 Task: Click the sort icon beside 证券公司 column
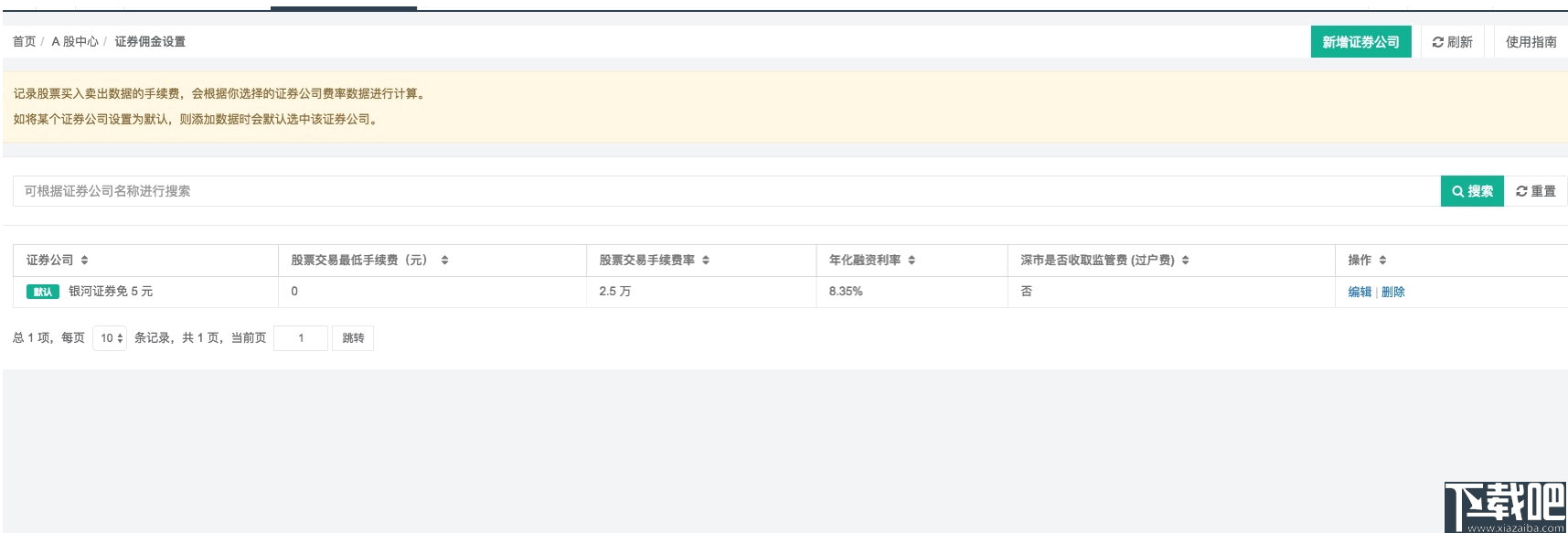pos(84,261)
